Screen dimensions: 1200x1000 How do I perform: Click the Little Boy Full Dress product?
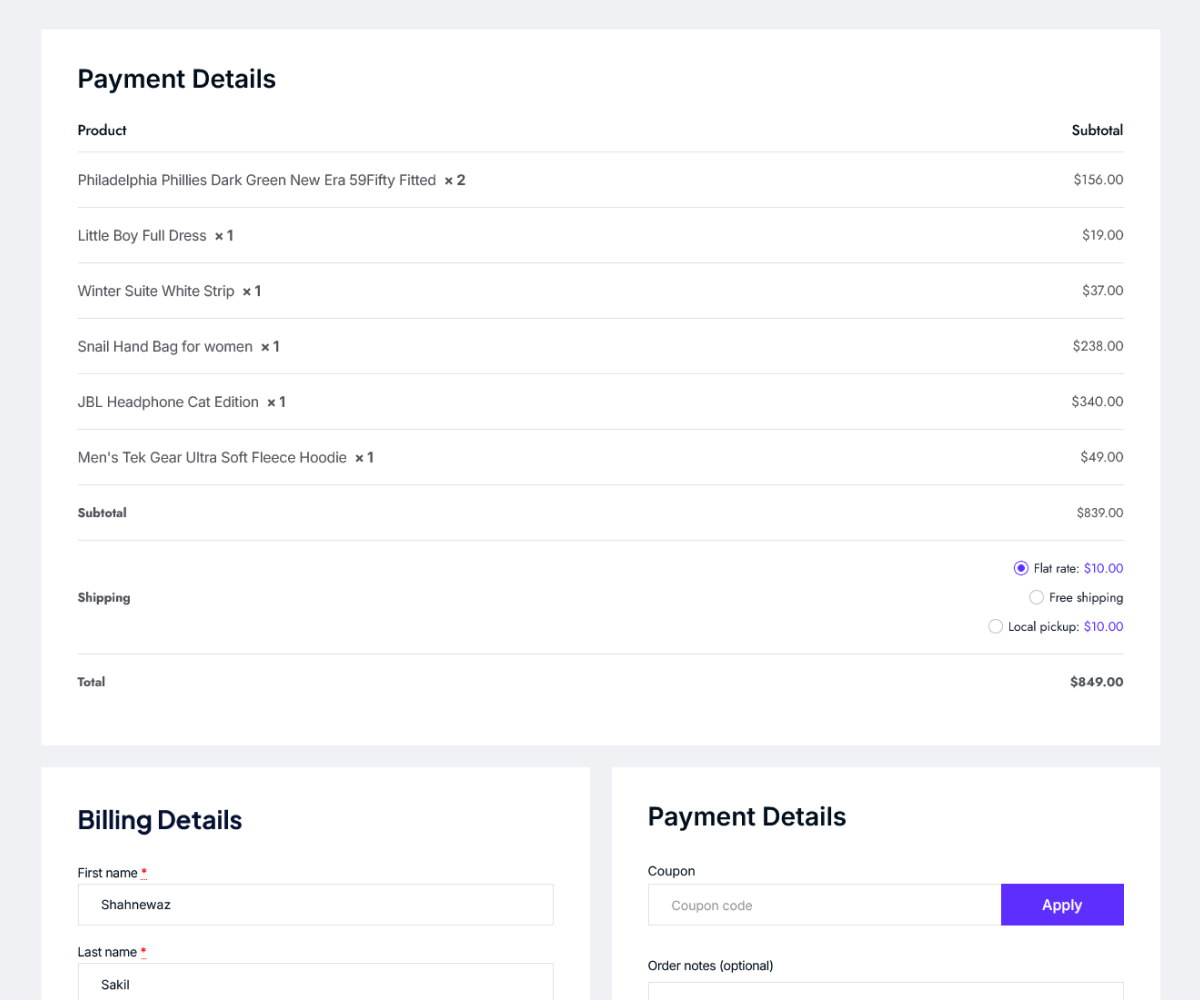142,236
